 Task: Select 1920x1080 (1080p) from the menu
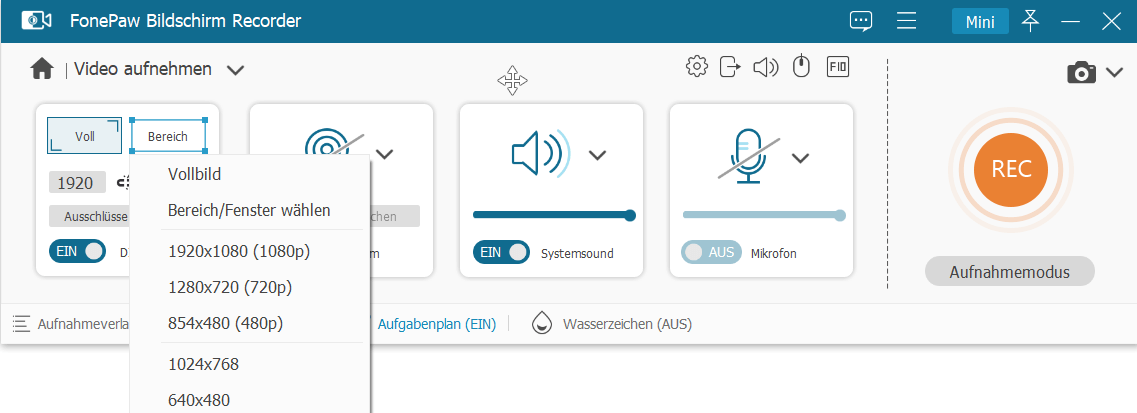coord(239,251)
